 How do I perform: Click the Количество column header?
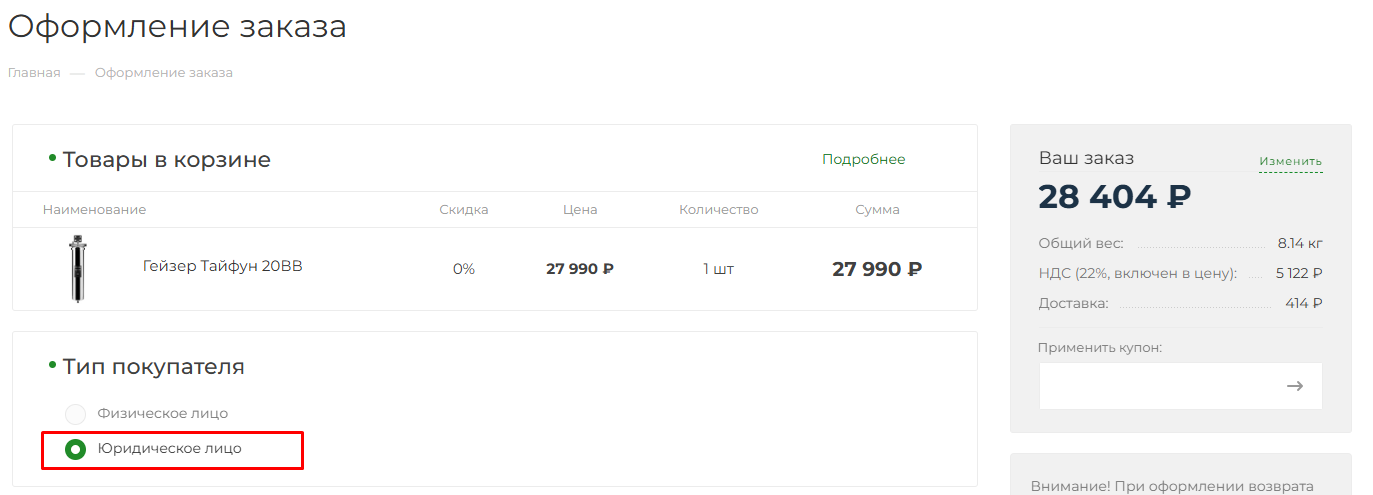pyautogui.click(x=718, y=210)
